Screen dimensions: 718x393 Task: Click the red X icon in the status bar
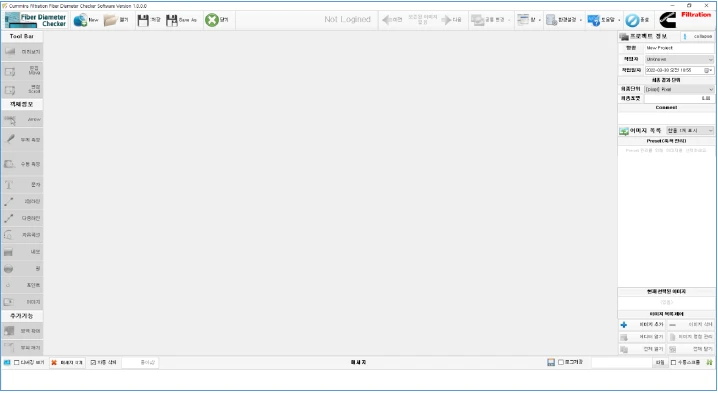54,363
